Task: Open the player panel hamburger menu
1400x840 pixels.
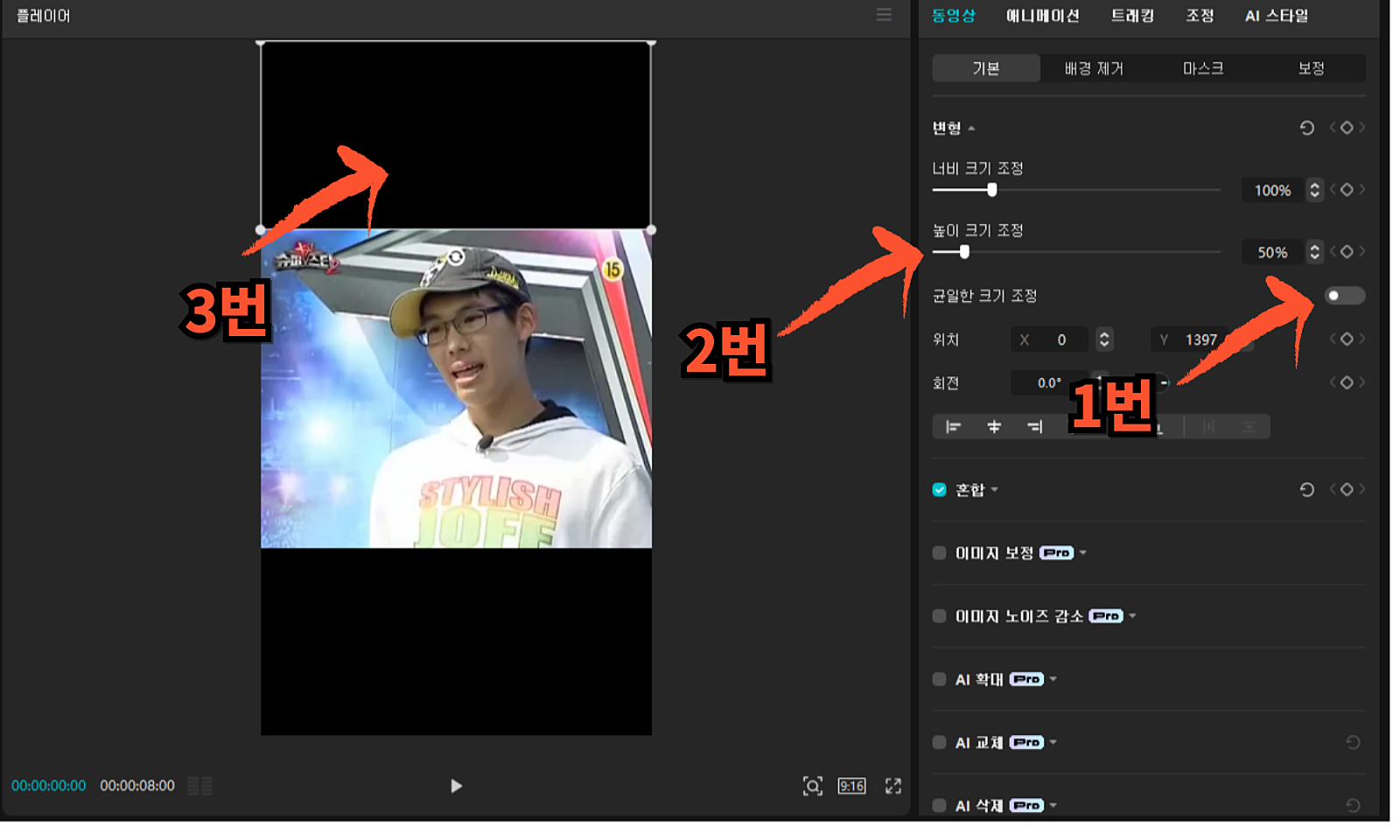Action: tap(884, 15)
